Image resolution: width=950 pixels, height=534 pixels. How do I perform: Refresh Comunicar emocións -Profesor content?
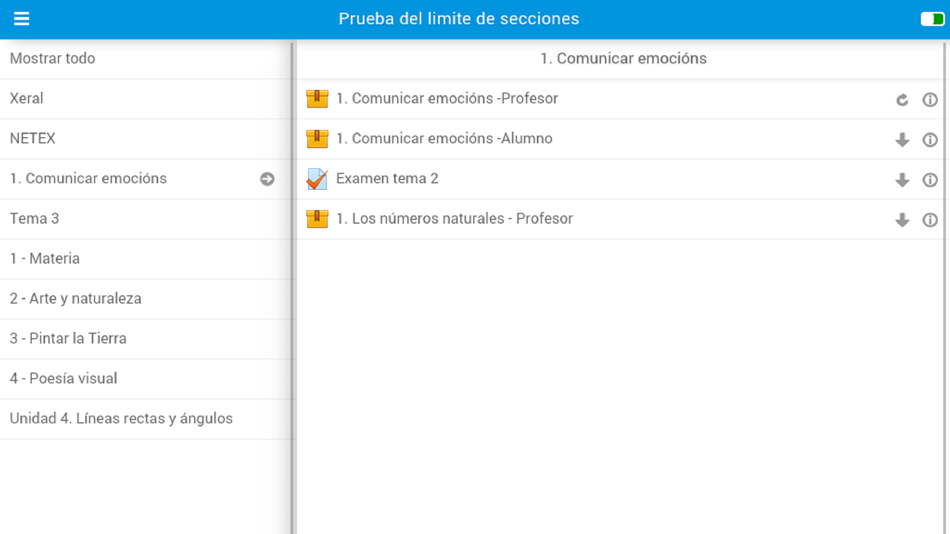click(x=902, y=99)
